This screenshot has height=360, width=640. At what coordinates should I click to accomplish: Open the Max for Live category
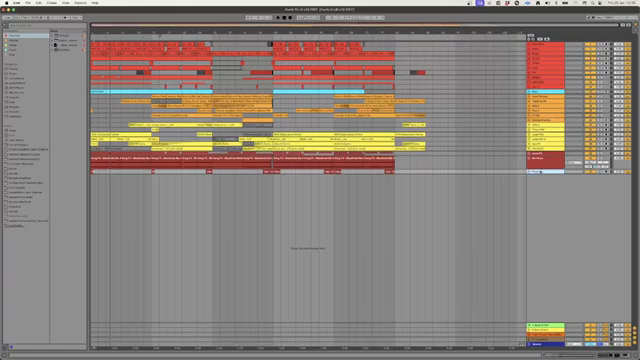click(x=17, y=93)
